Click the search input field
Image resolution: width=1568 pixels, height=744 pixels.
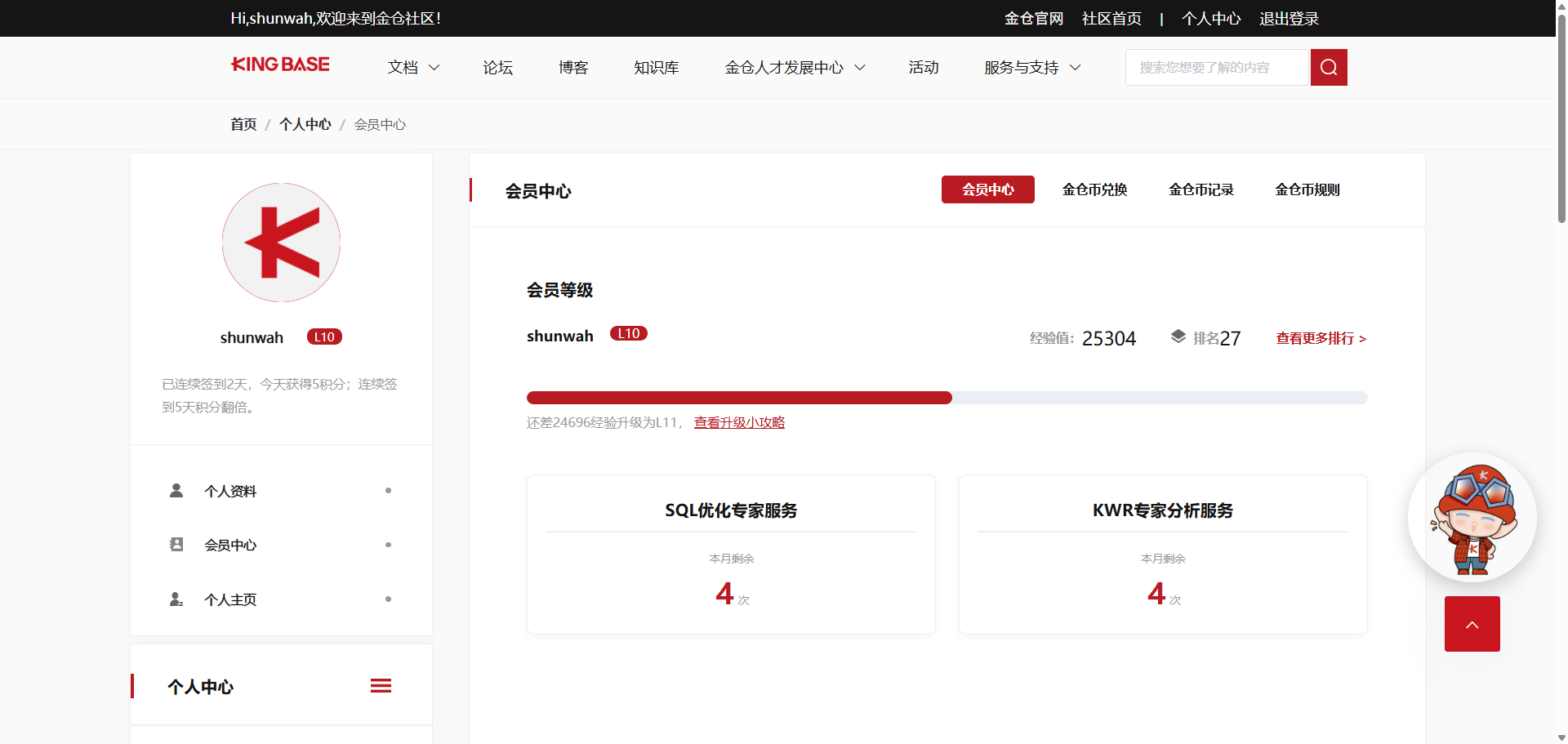point(1218,67)
